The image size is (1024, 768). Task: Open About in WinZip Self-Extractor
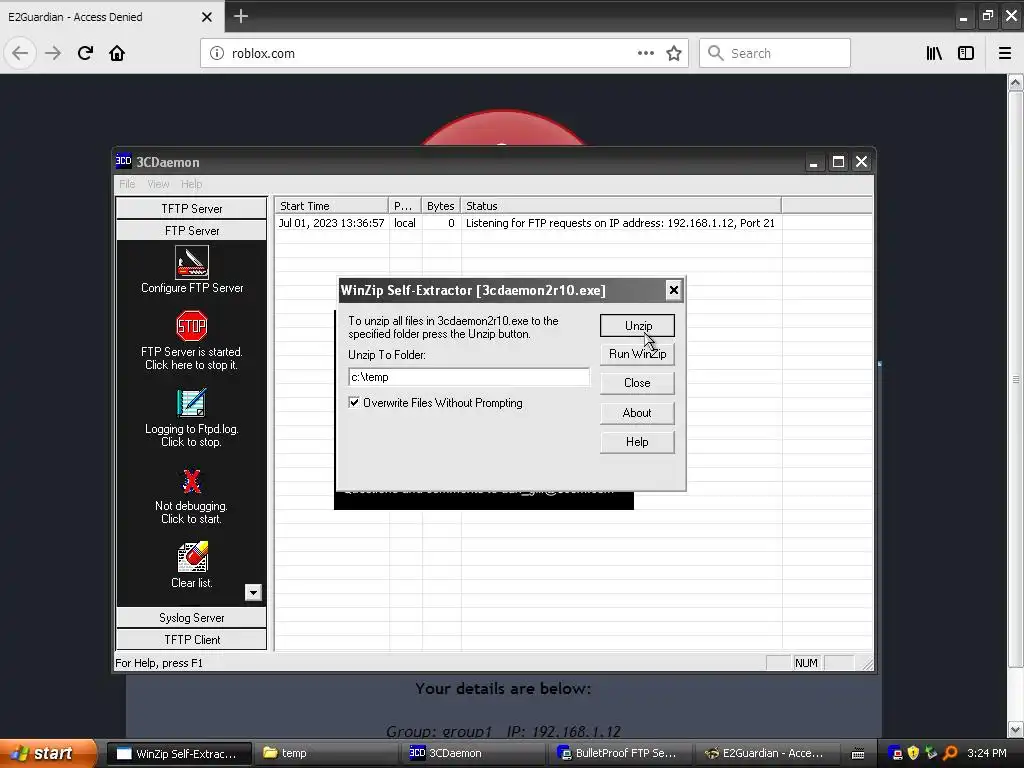(x=637, y=413)
